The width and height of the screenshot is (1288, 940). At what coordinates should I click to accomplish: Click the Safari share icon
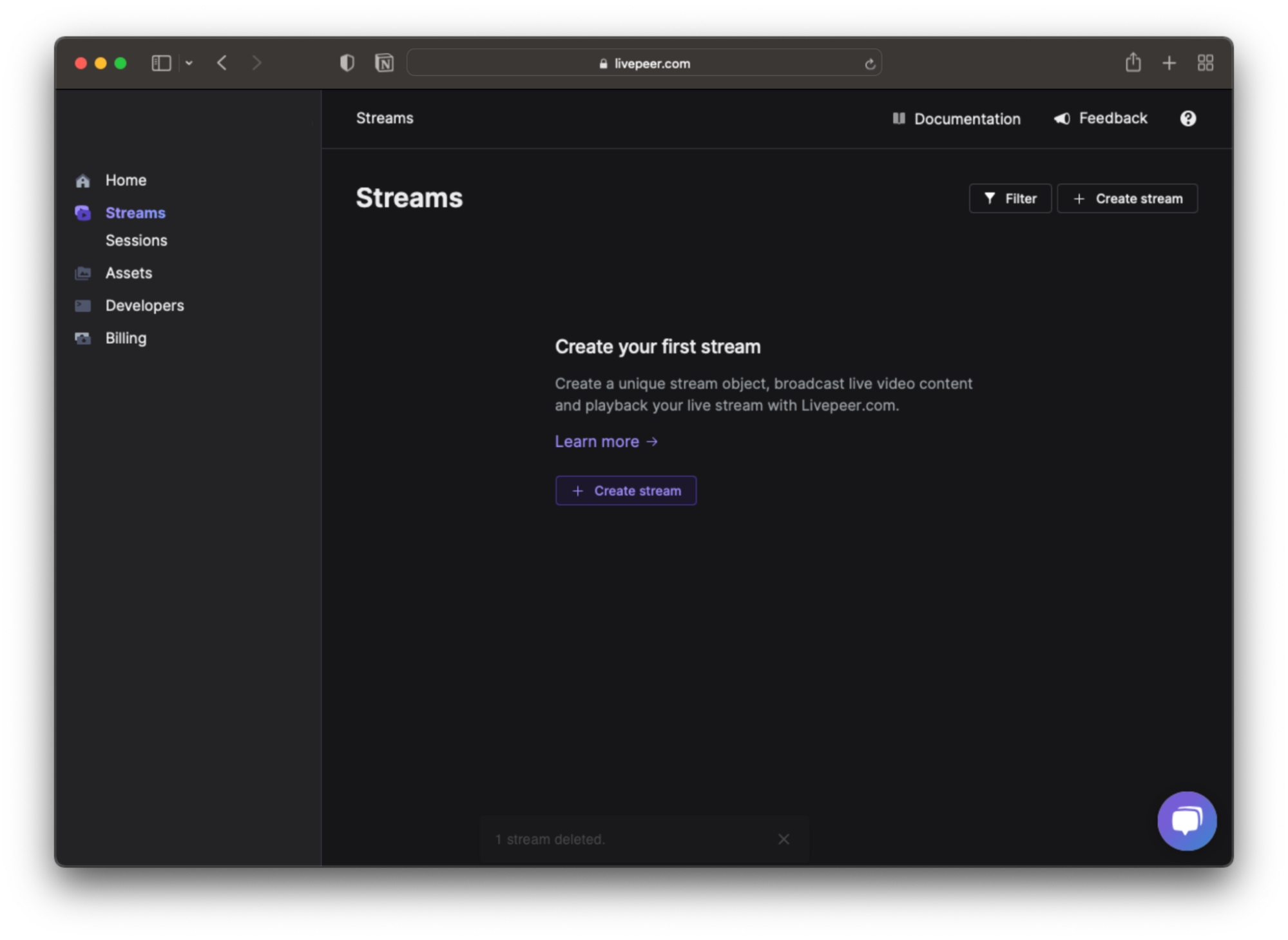pos(1133,62)
